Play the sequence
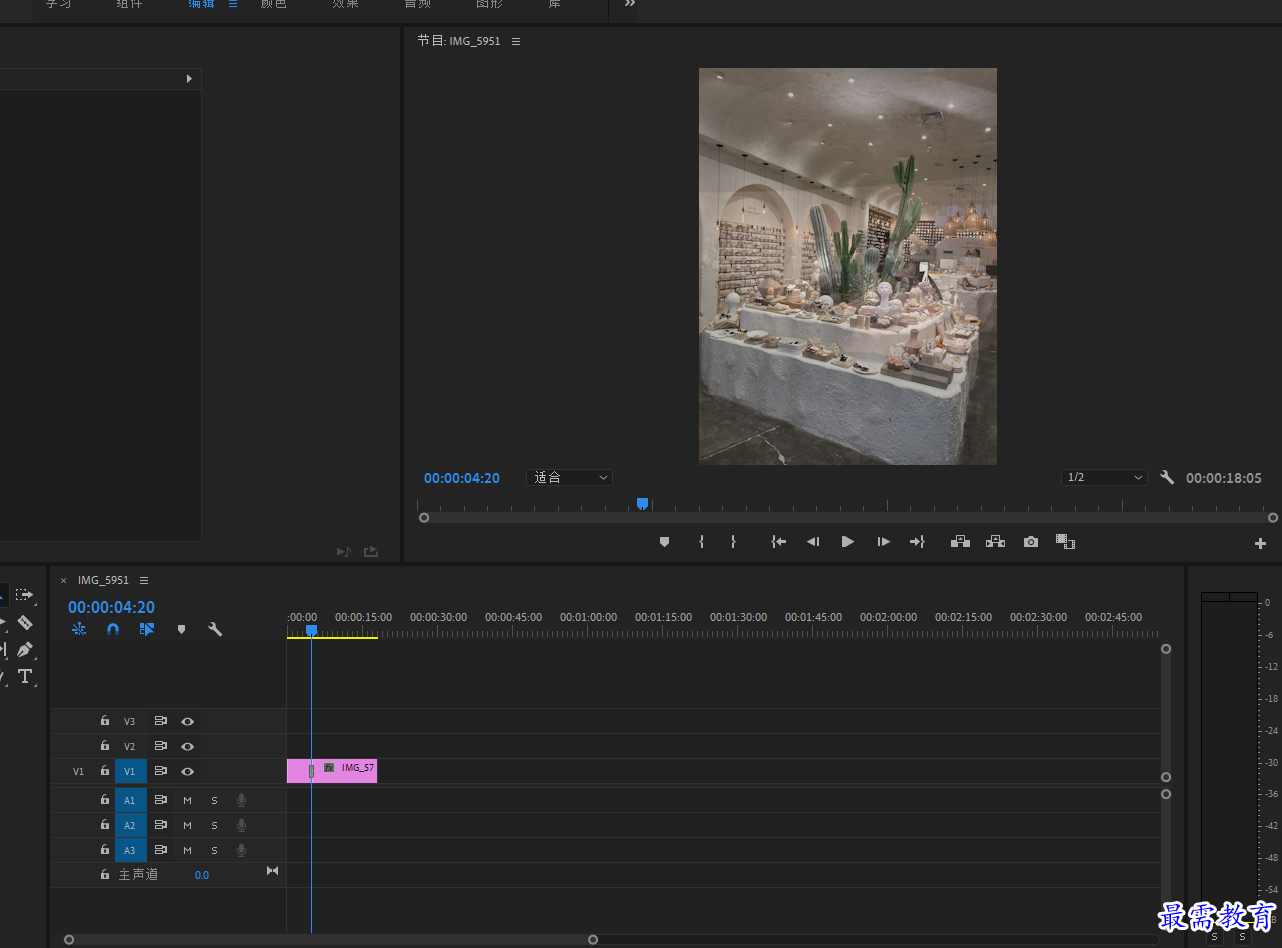1282x948 pixels. (x=848, y=542)
